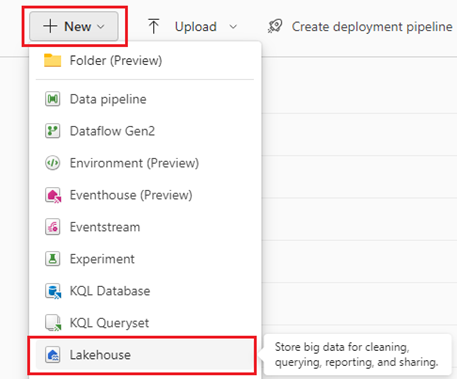
Task: Open the New item dropdown button
Action: tap(74, 26)
